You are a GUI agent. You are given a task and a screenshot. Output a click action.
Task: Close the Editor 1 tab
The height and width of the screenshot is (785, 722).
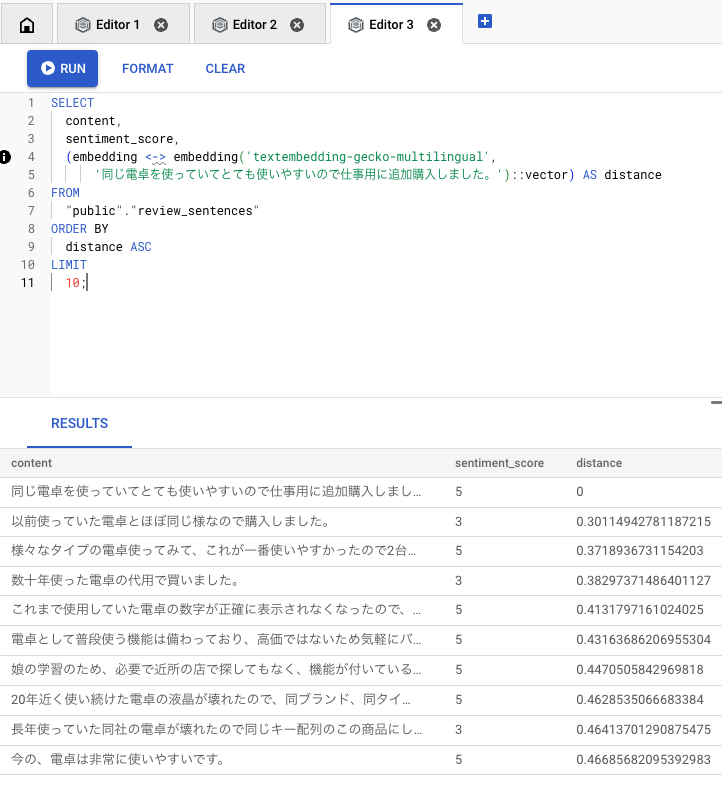161,25
